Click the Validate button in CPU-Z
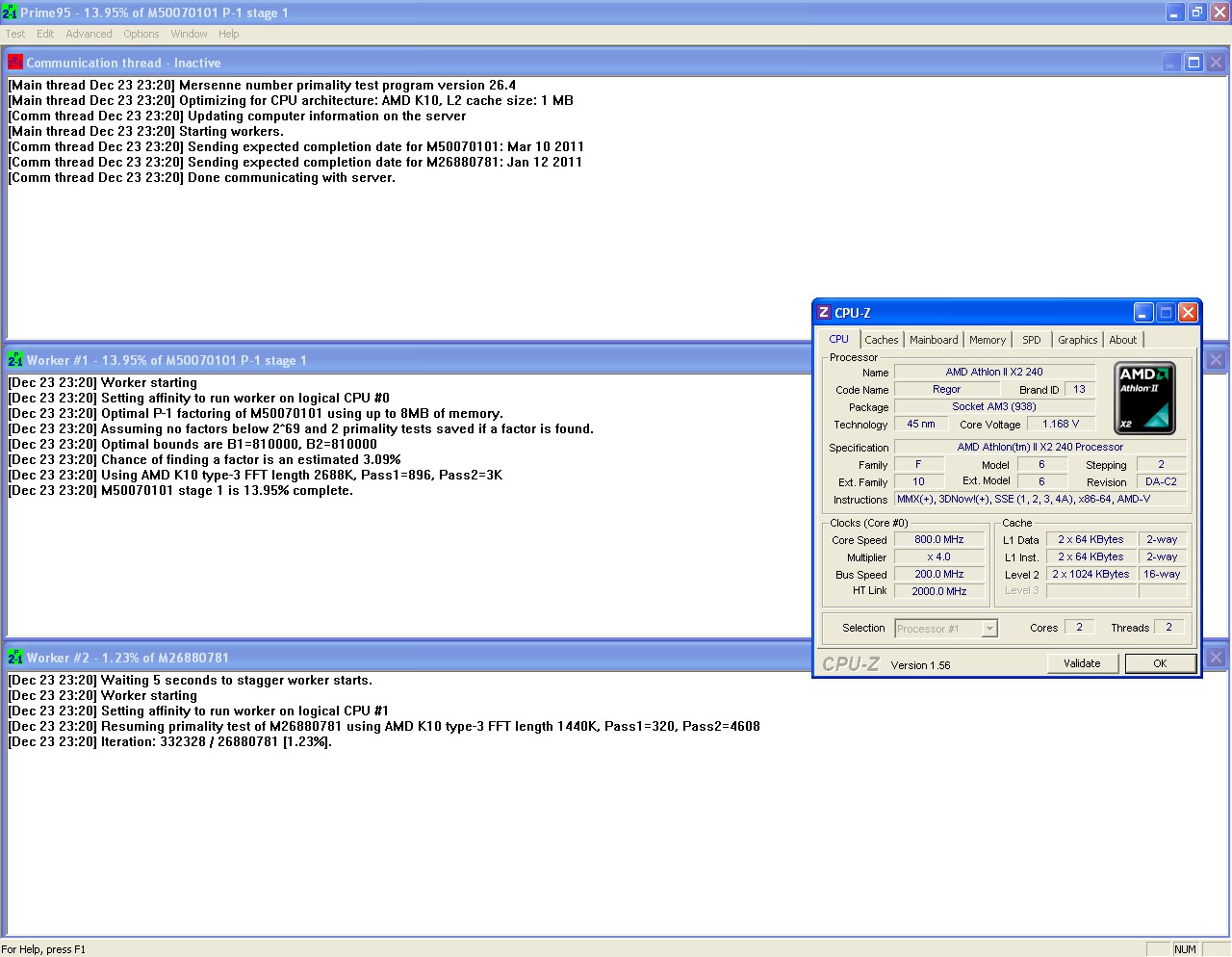This screenshot has height=957, width=1232. 1082,663
